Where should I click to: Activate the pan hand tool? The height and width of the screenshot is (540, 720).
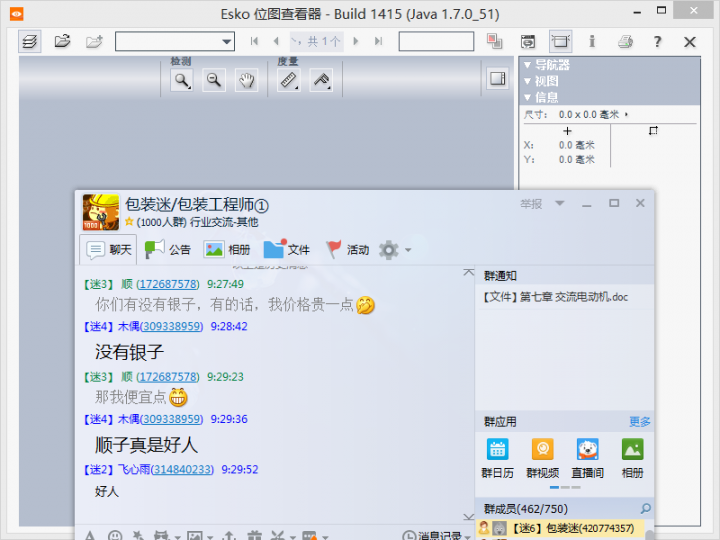click(245, 81)
